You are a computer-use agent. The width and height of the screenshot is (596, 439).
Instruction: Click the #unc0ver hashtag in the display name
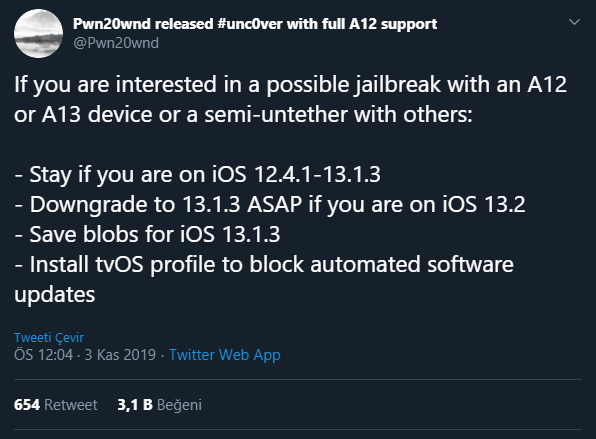[250, 24]
